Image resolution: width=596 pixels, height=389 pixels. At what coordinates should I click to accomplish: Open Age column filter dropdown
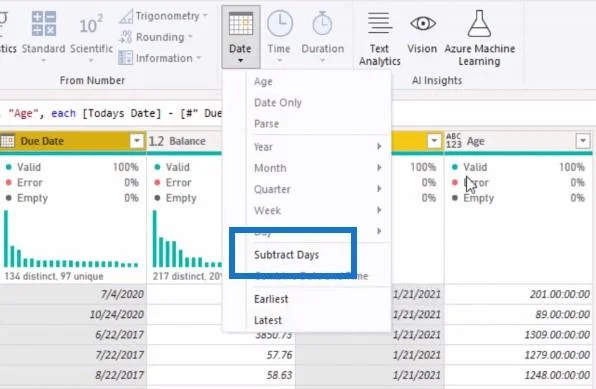(x=583, y=141)
